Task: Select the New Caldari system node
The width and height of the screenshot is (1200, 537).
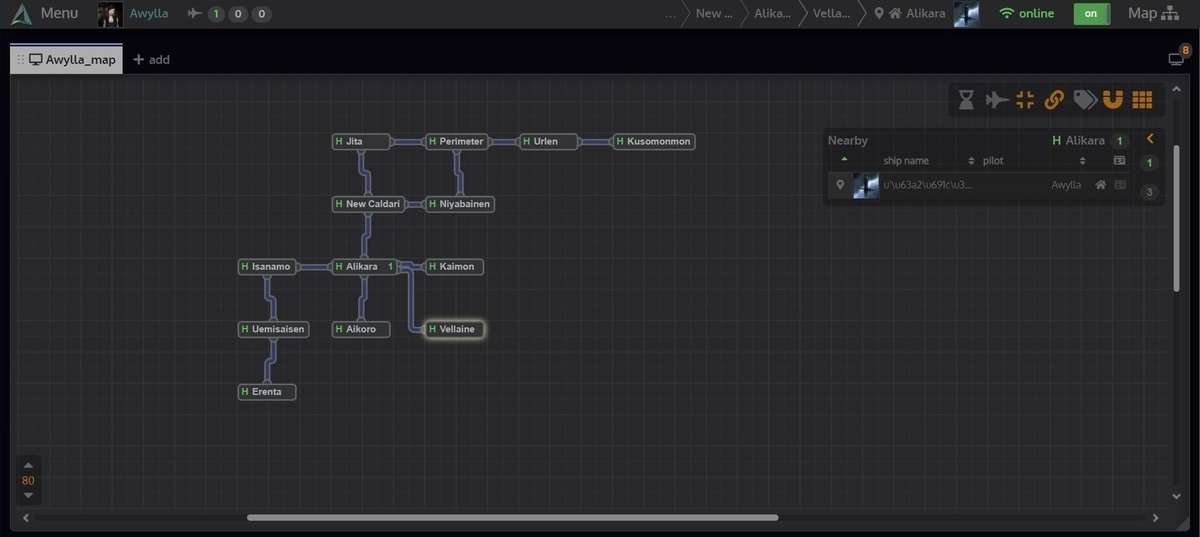Action: 368,204
